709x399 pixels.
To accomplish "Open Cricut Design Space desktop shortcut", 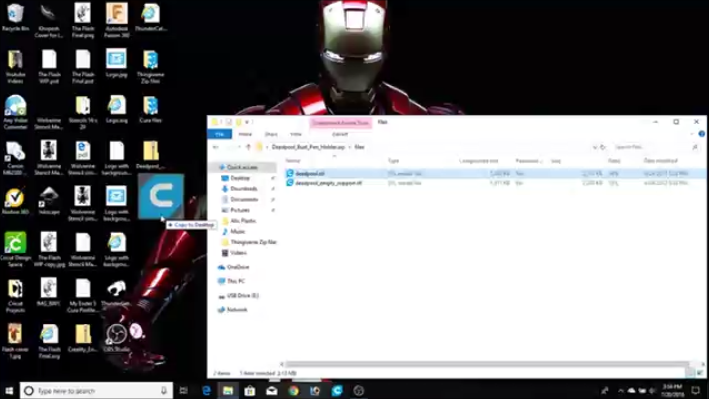I will (x=15, y=249).
